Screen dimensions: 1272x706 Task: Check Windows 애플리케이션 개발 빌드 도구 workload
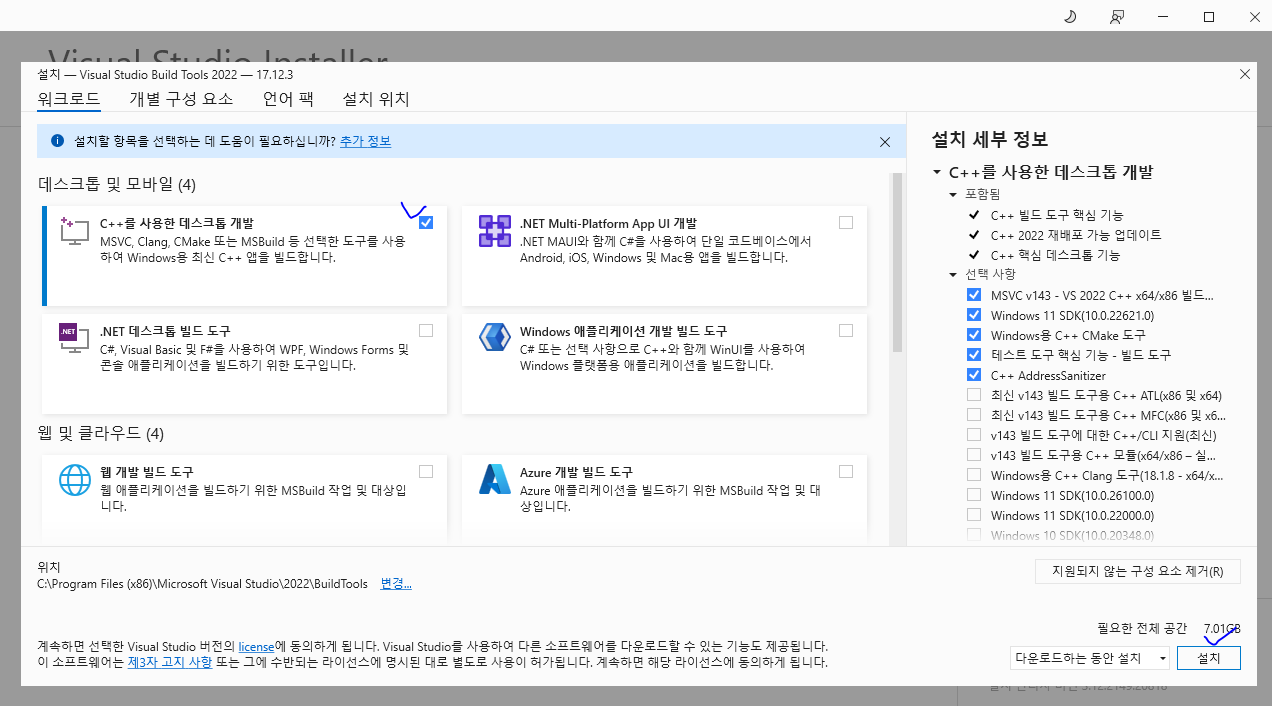[846, 330]
